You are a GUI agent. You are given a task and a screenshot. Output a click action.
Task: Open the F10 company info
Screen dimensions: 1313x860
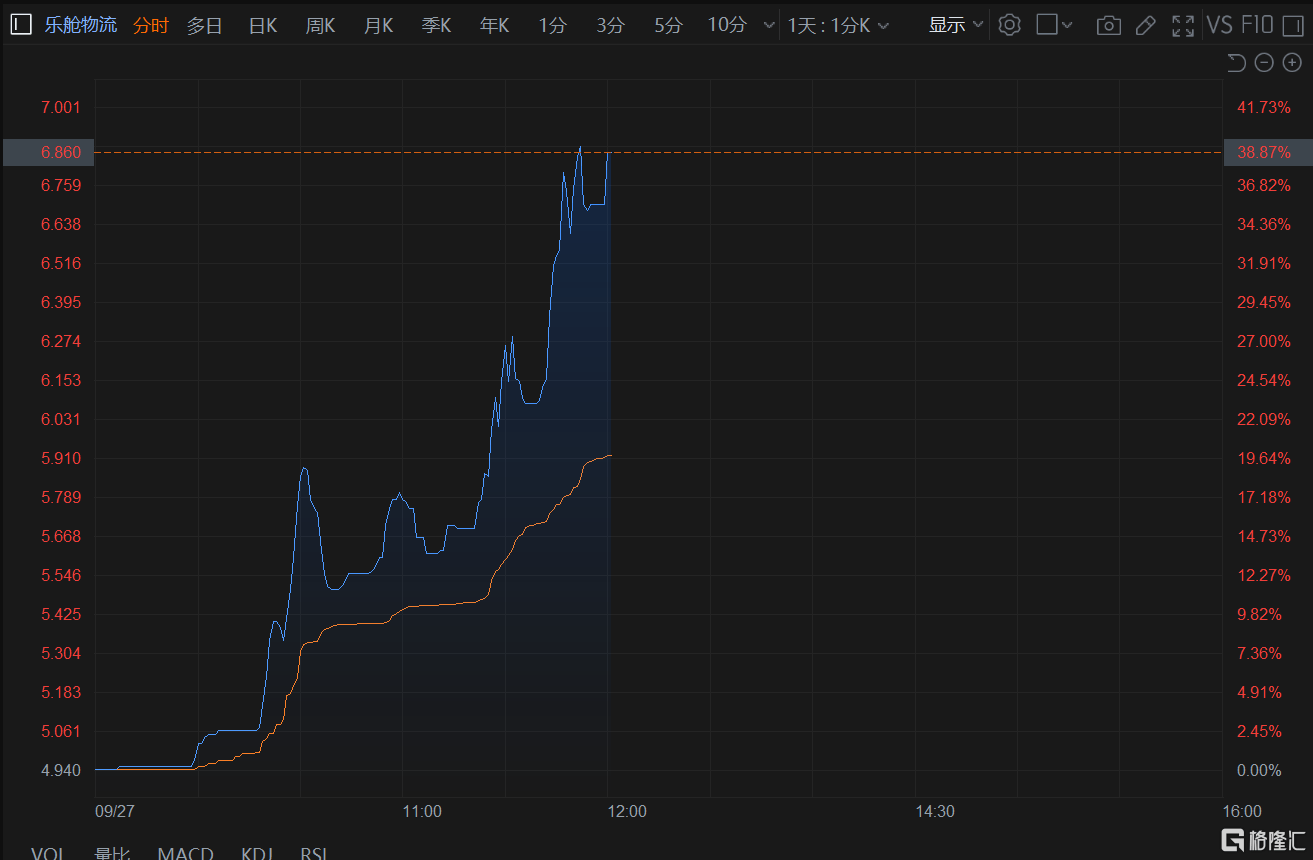[1257, 25]
